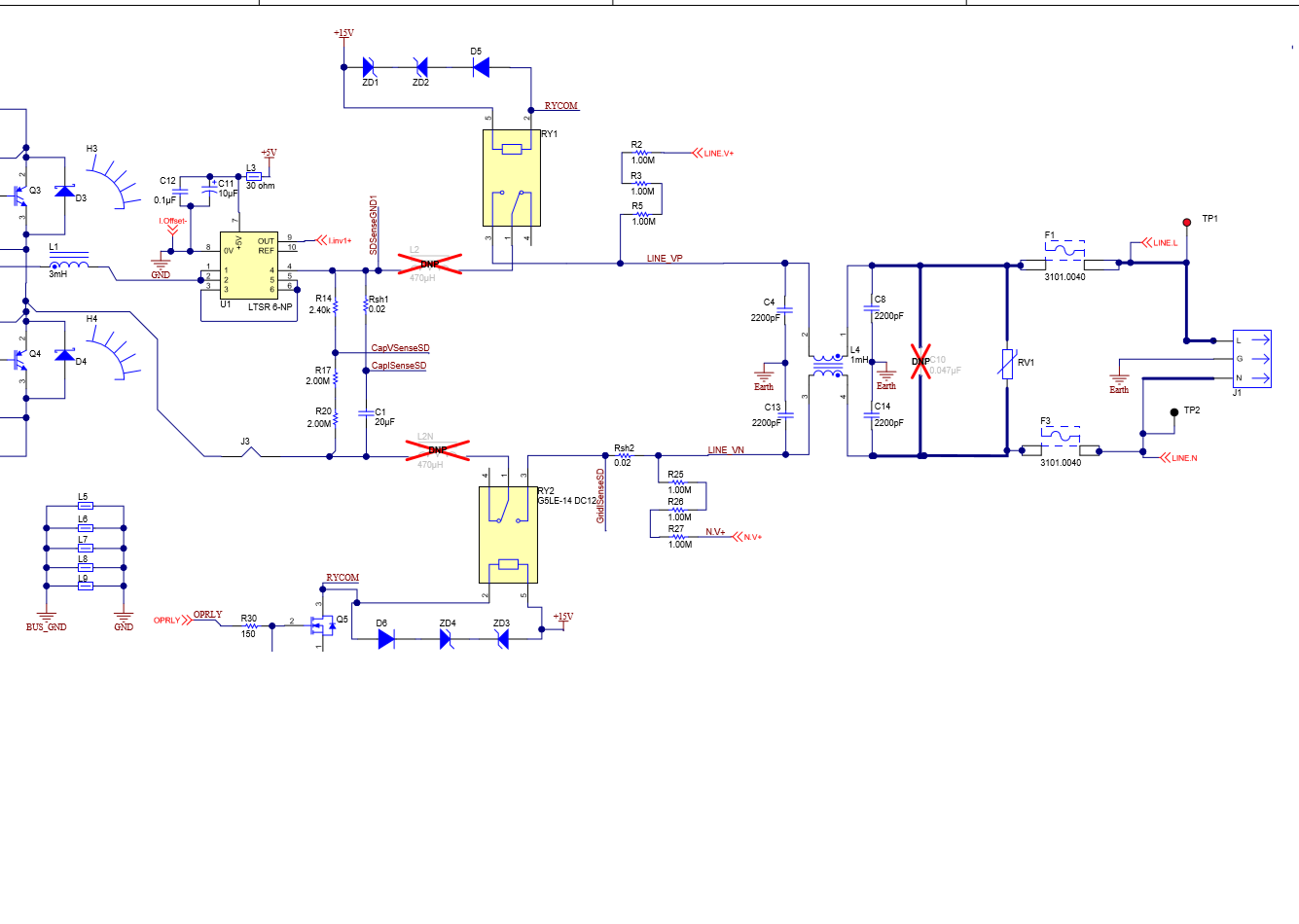Select the LINE_VP net label
This screenshot has height=924, width=1299.
(665, 259)
